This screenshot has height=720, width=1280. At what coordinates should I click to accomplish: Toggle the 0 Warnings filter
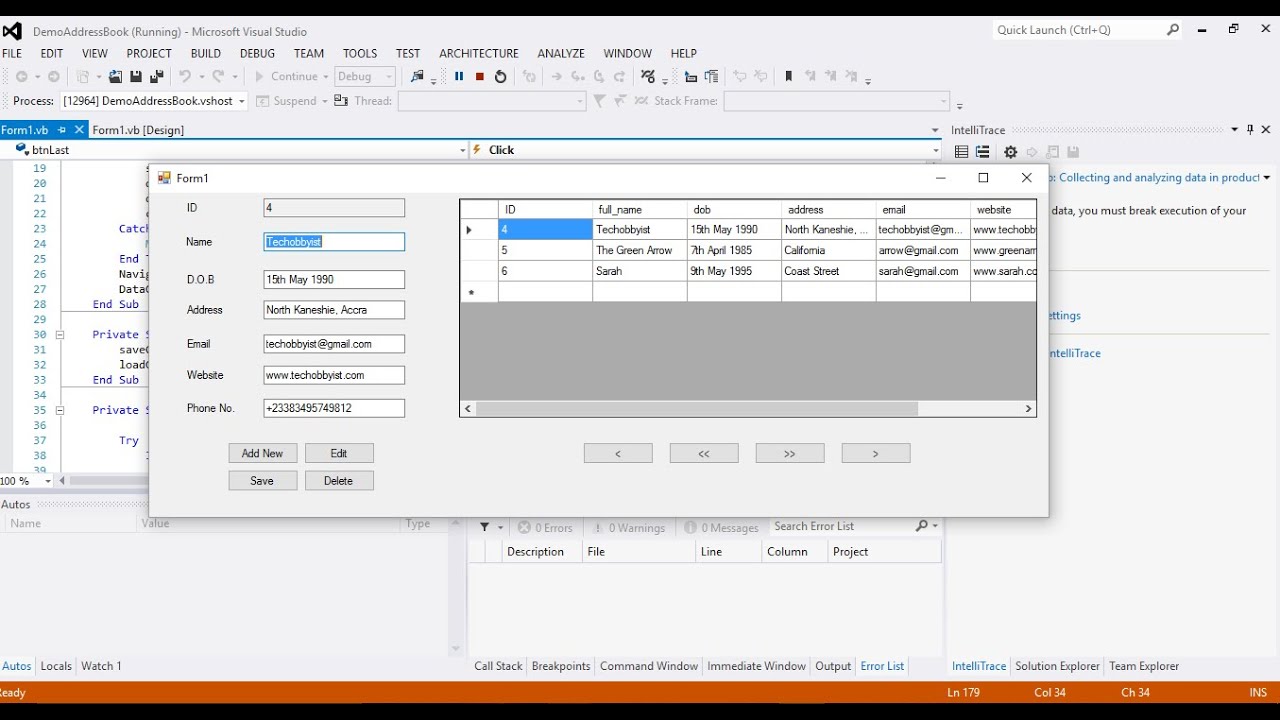[x=628, y=527]
